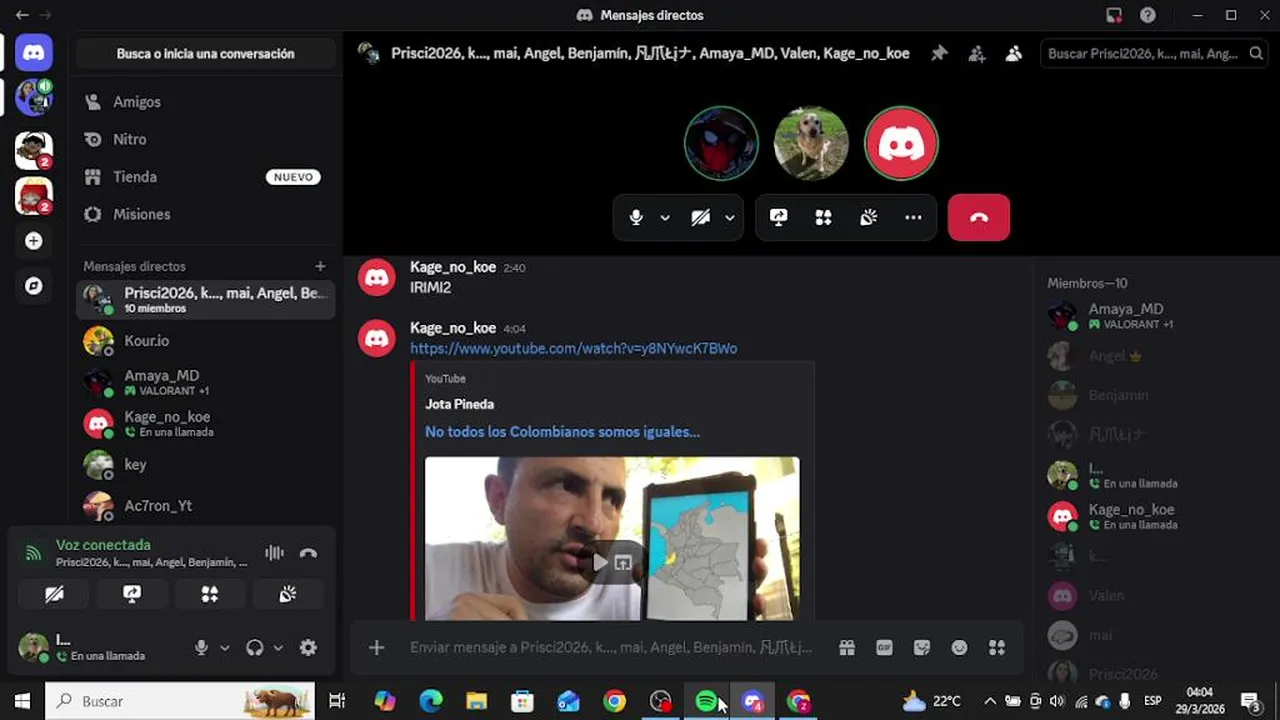Open apps icon at message bar end

point(997,647)
